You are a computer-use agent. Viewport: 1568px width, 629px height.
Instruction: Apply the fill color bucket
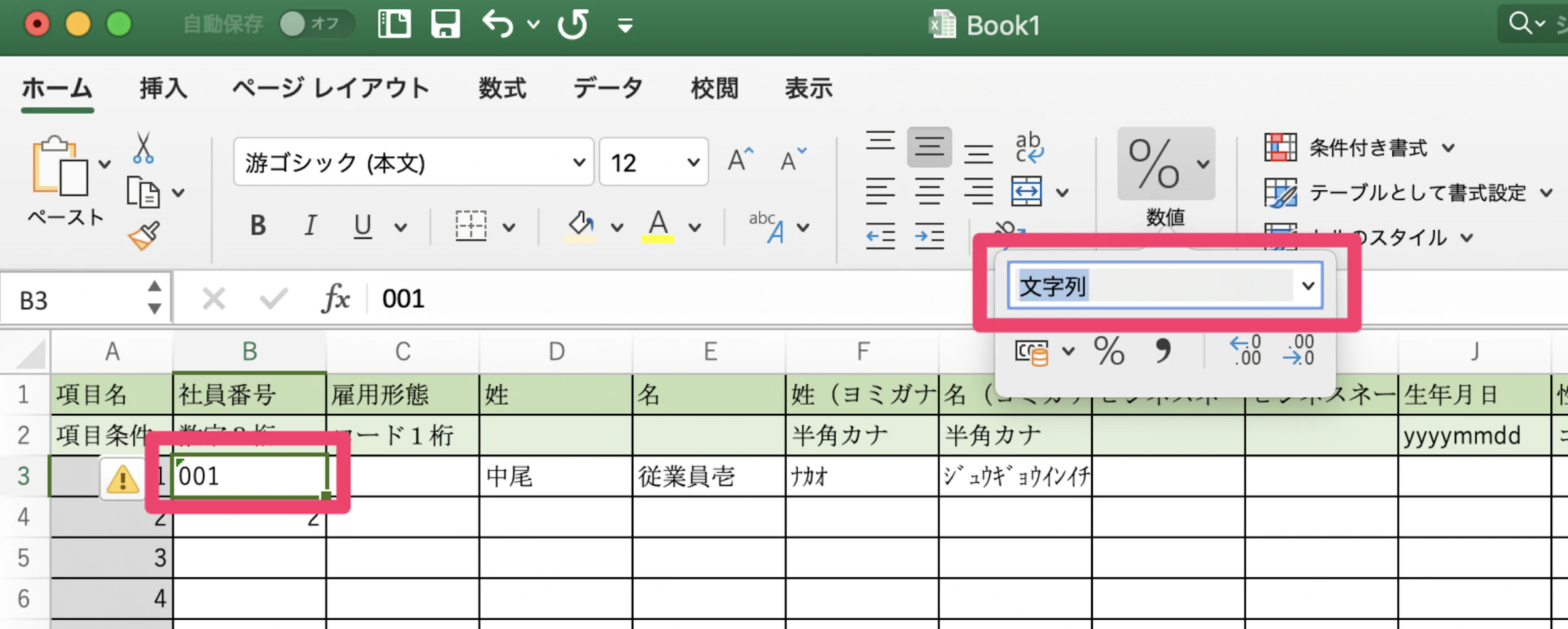pos(580,226)
